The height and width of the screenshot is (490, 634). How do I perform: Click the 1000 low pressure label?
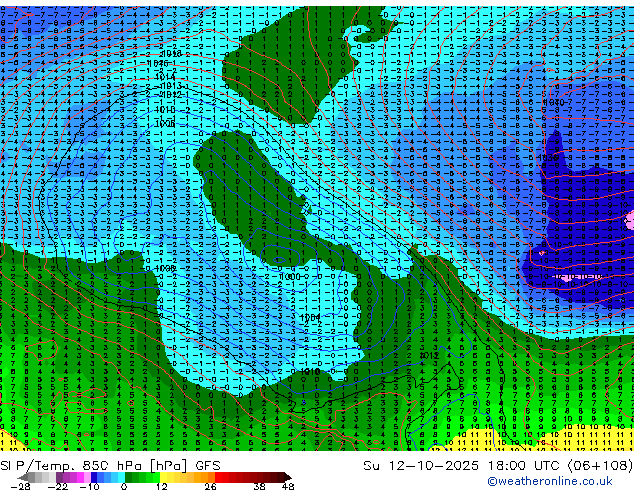290,277
